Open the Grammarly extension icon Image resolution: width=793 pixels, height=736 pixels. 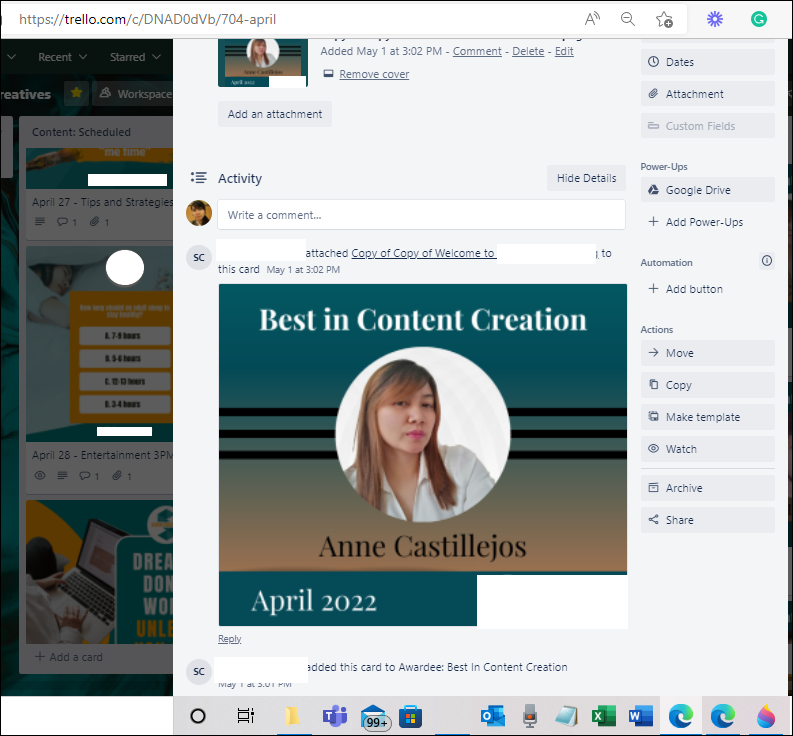[x=759, y=19]
